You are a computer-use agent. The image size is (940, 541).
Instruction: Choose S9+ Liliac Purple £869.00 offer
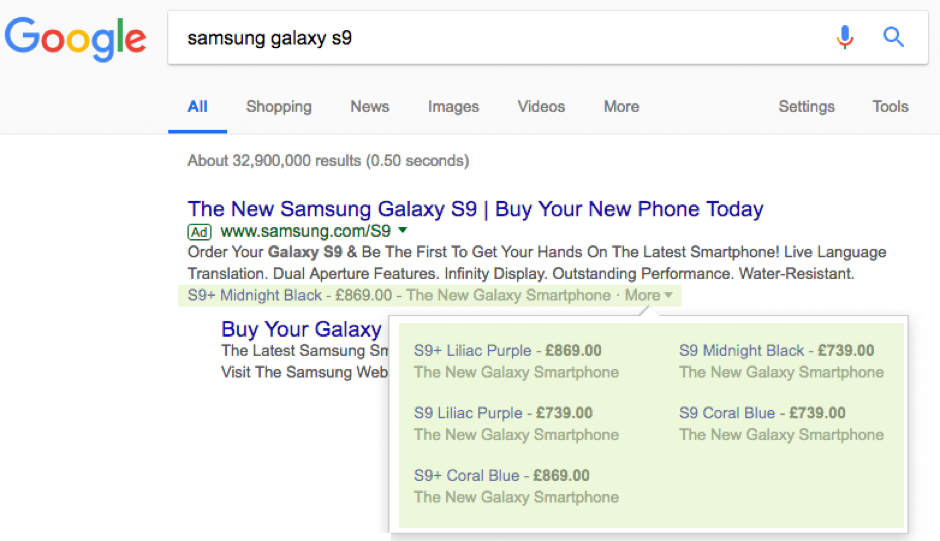(x=508, y=351)
